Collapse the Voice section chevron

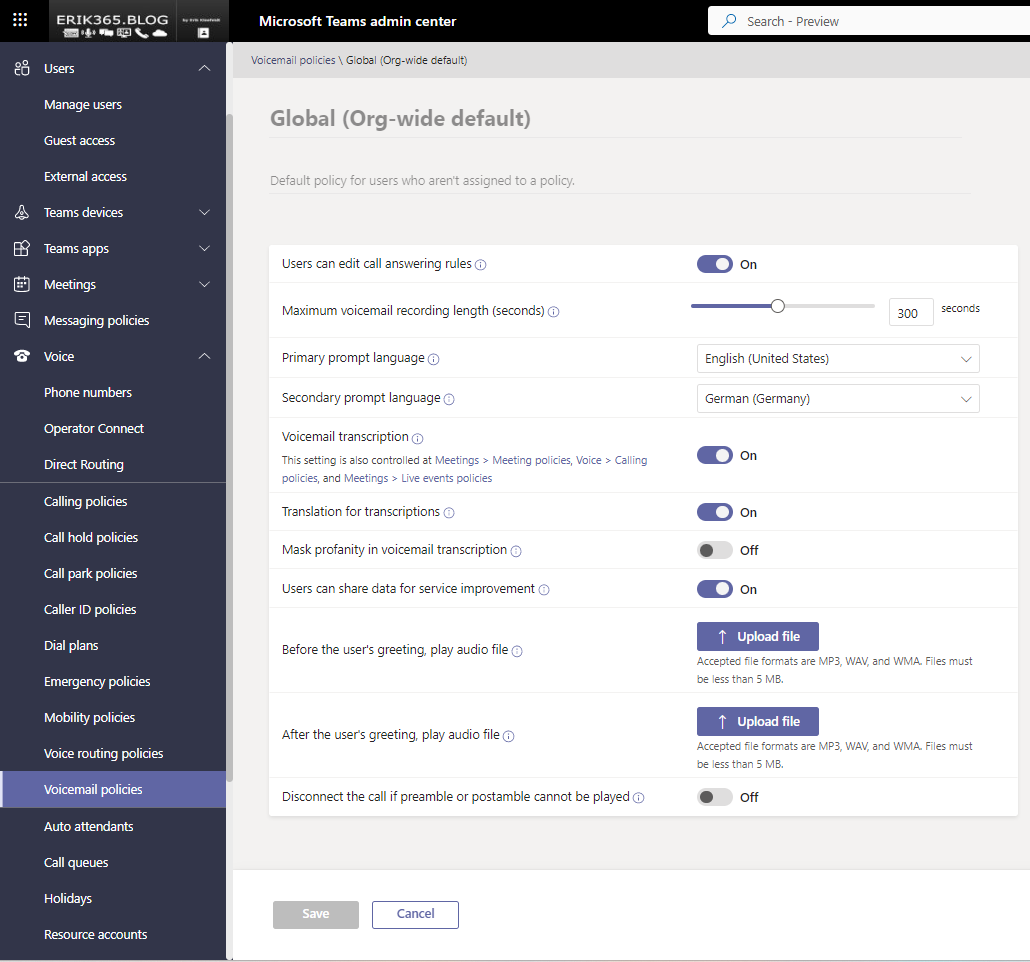204,356
